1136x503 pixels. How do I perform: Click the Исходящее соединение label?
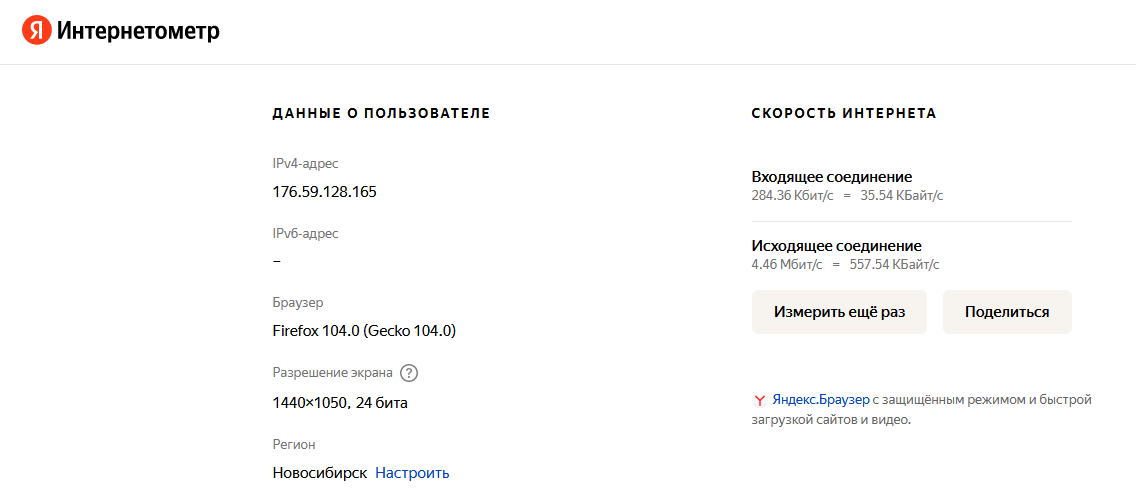836,246
